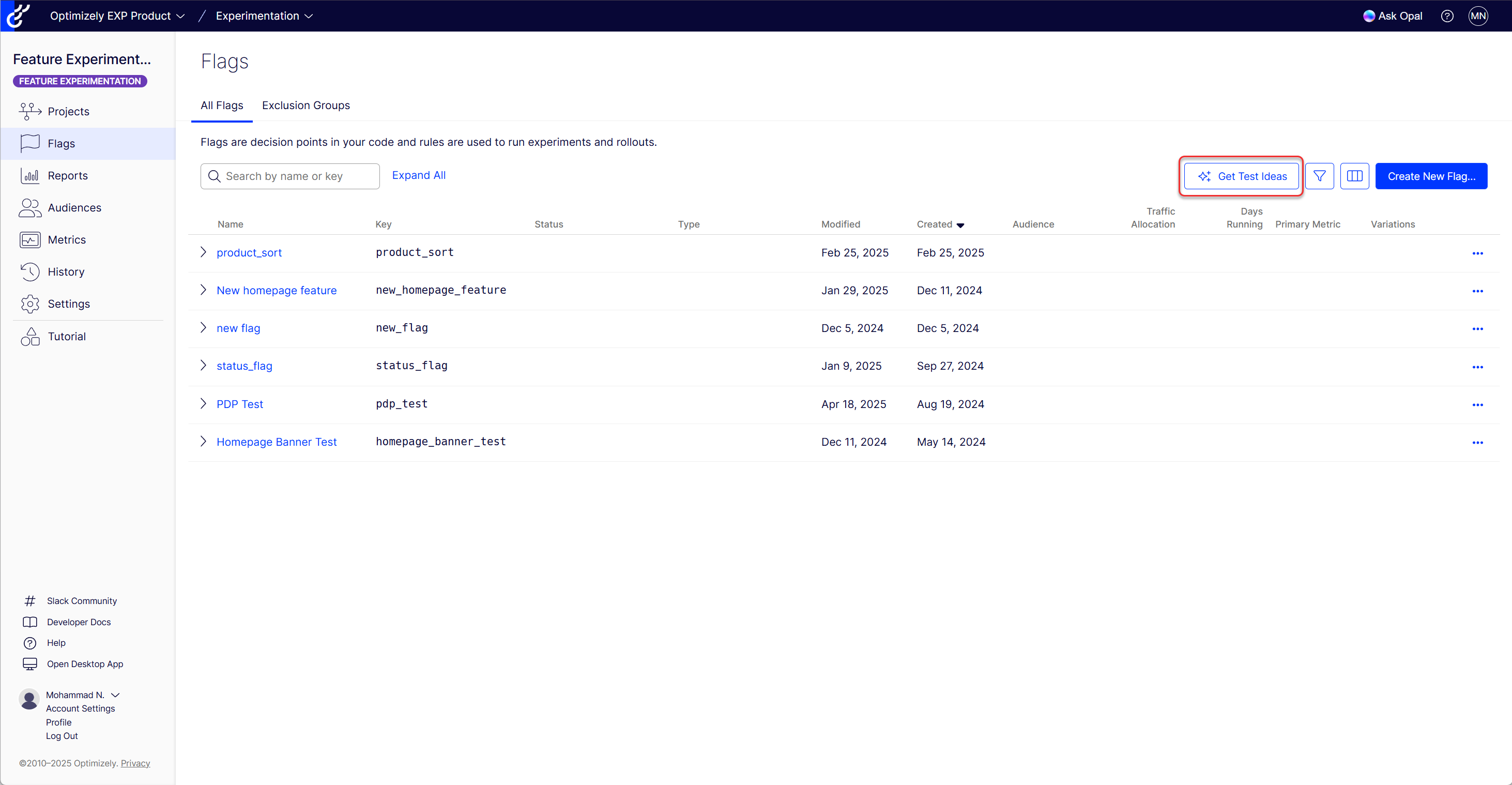Select the All Flags tab

(x=221, y=105)
